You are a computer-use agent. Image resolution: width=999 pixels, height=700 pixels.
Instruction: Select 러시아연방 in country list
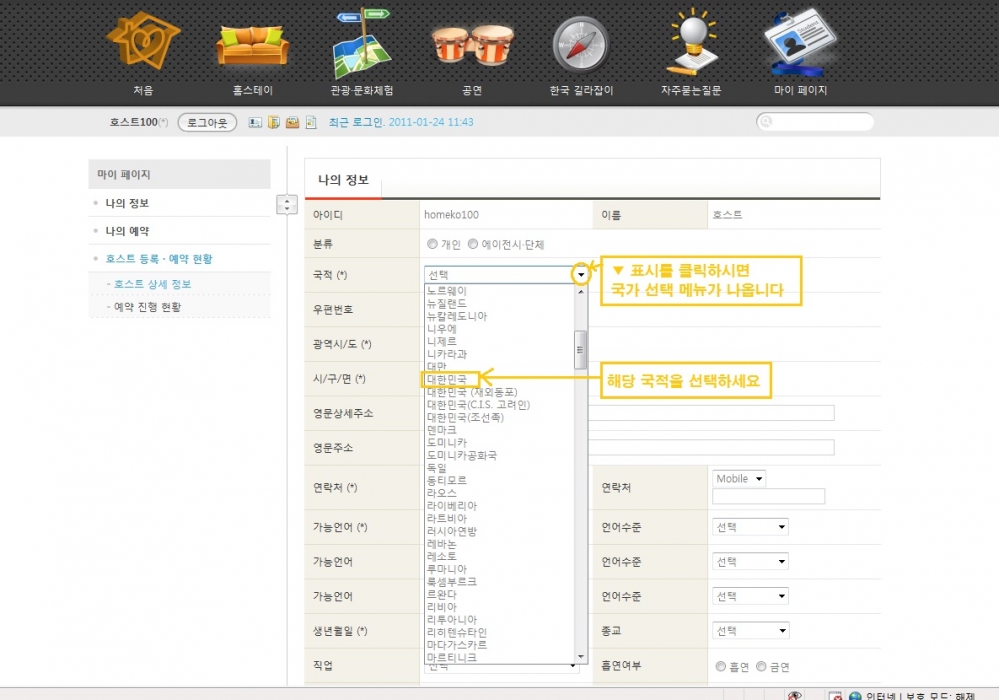point(452,531)
